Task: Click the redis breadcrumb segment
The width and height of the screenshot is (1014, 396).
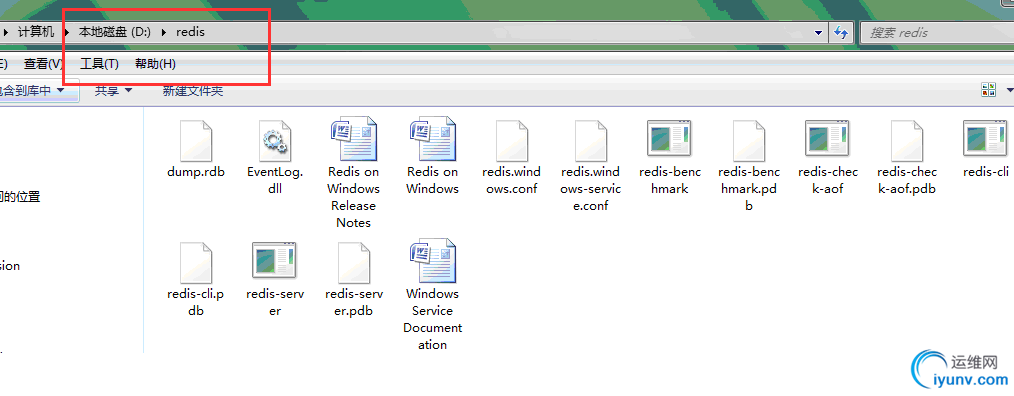Action: pos(190,32)
